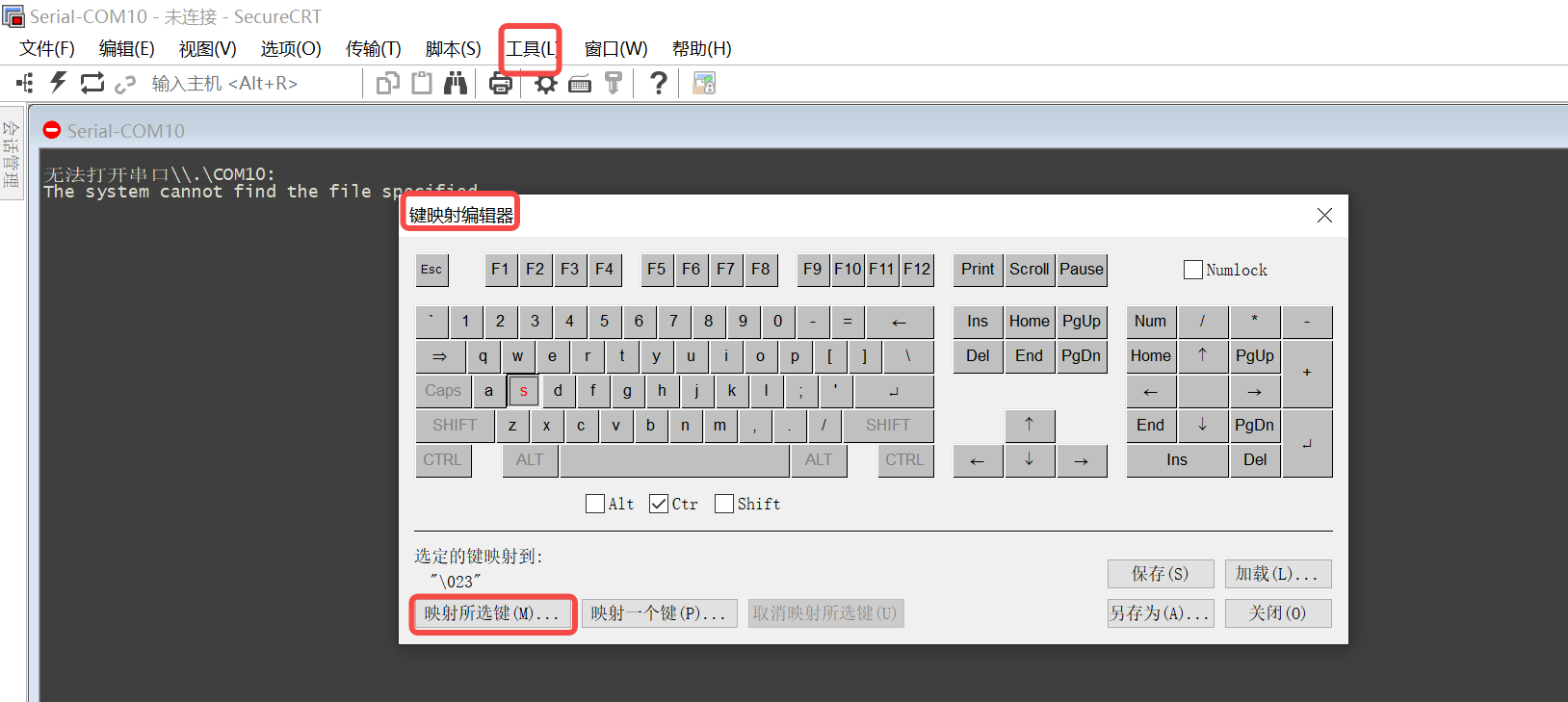The image size is (1568, 702).
Task: Uncheck the Ctr modifier checkbox
Action: (659, 504)
